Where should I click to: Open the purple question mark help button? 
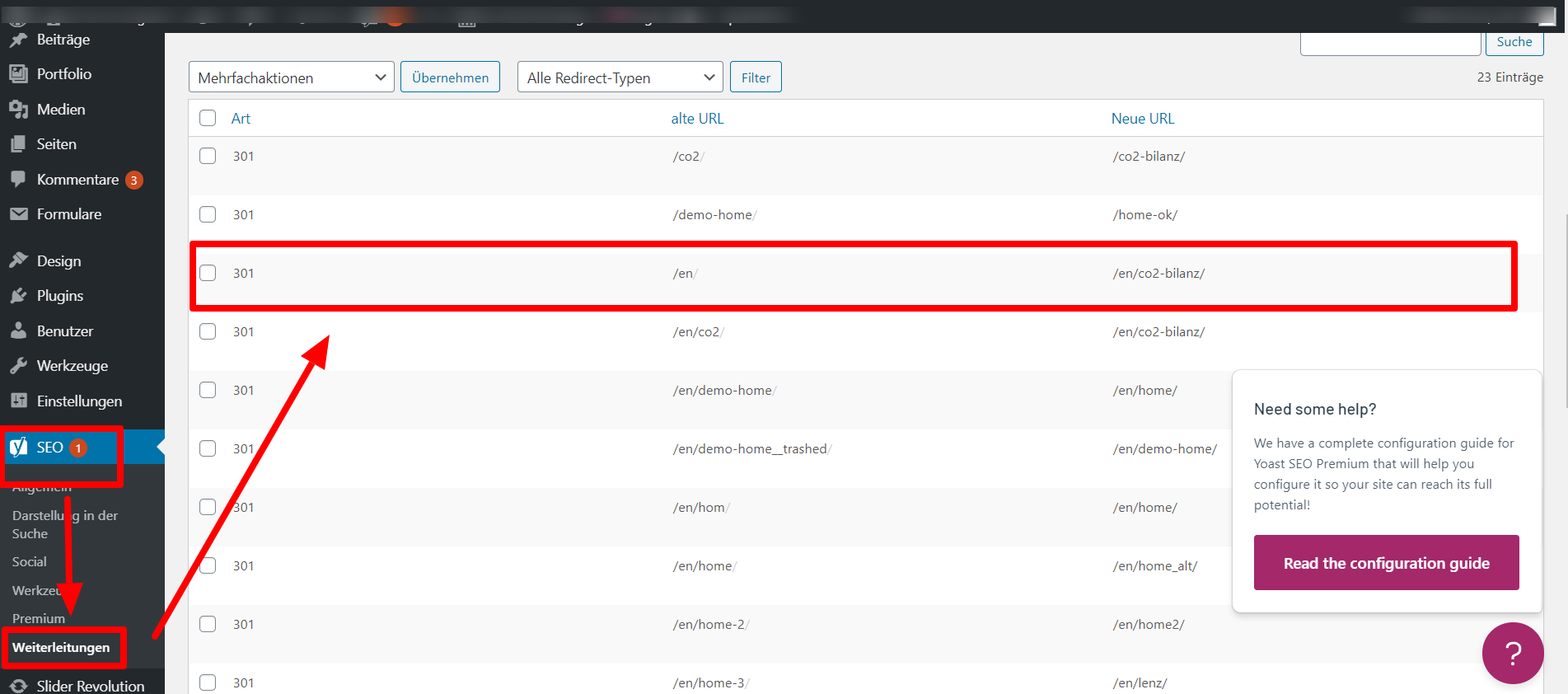(1512, 654)
